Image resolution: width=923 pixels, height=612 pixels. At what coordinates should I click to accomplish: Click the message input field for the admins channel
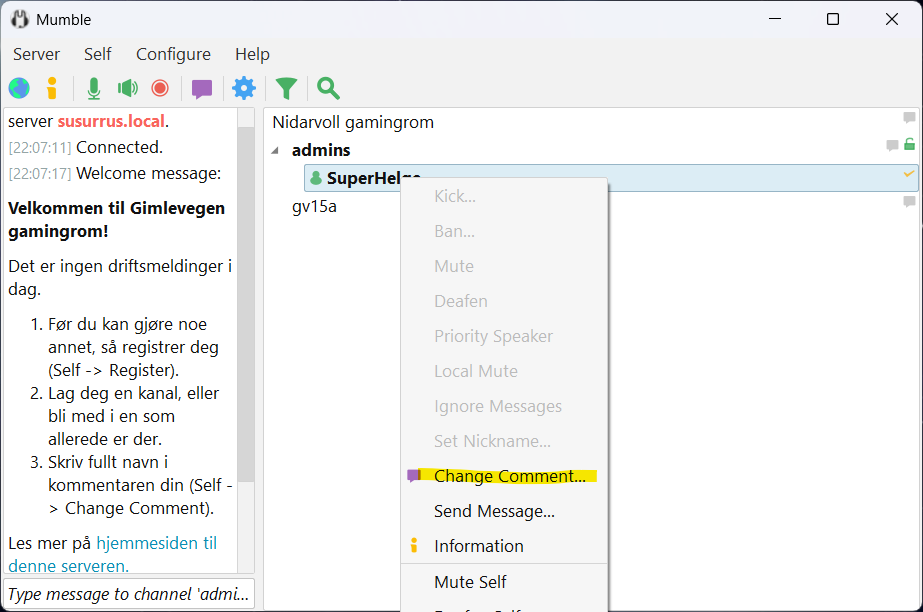pyautogui.click(x=128, y=593)
